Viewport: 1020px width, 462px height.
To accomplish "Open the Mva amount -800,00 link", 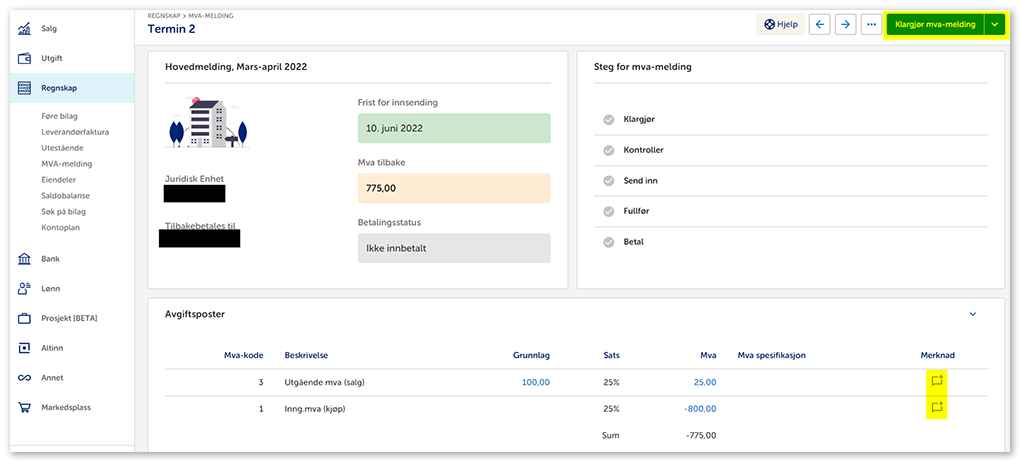I will pyautogui.click(x=698, y=409).
